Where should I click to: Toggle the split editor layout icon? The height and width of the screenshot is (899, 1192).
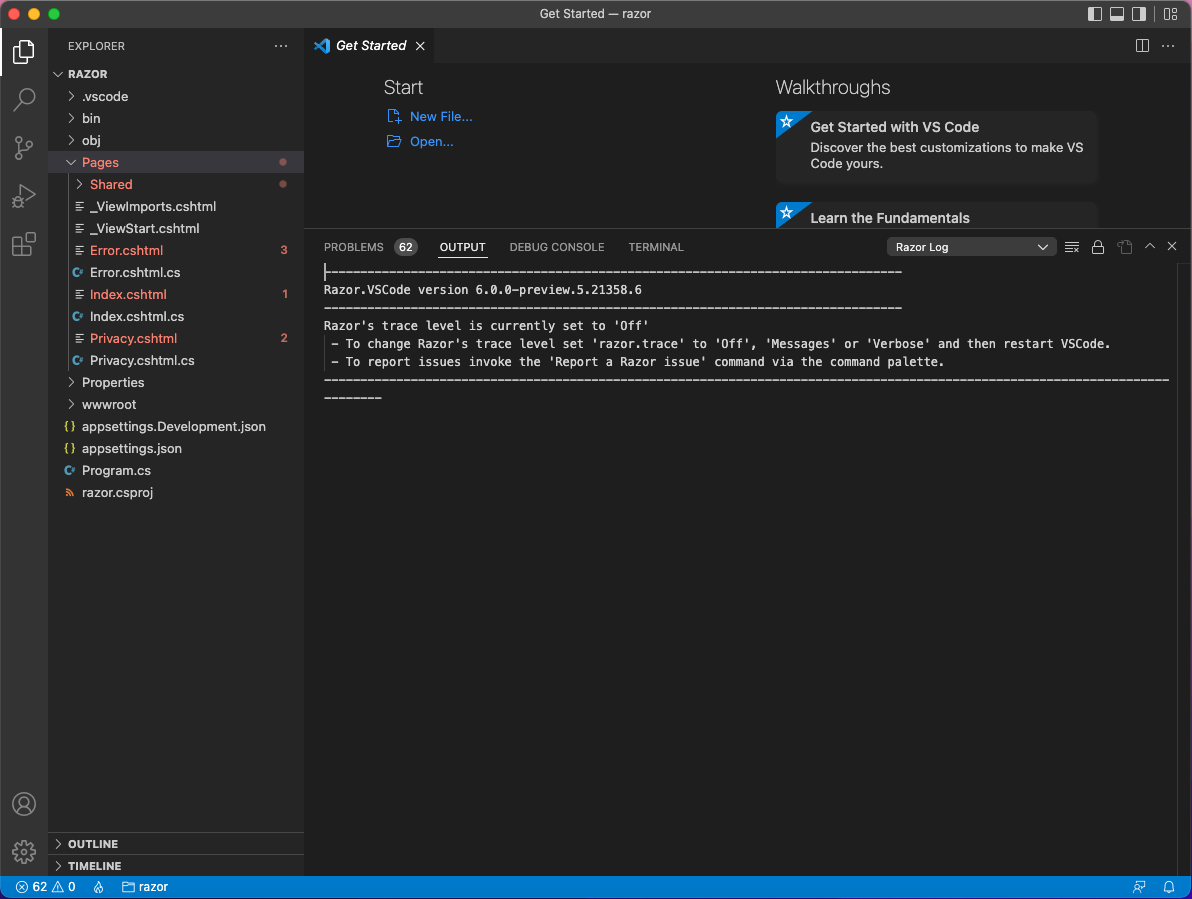click(x=1142, y=45)
